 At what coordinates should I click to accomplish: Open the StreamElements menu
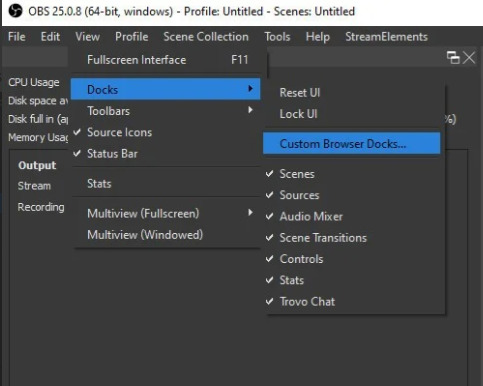click(386, 37)
